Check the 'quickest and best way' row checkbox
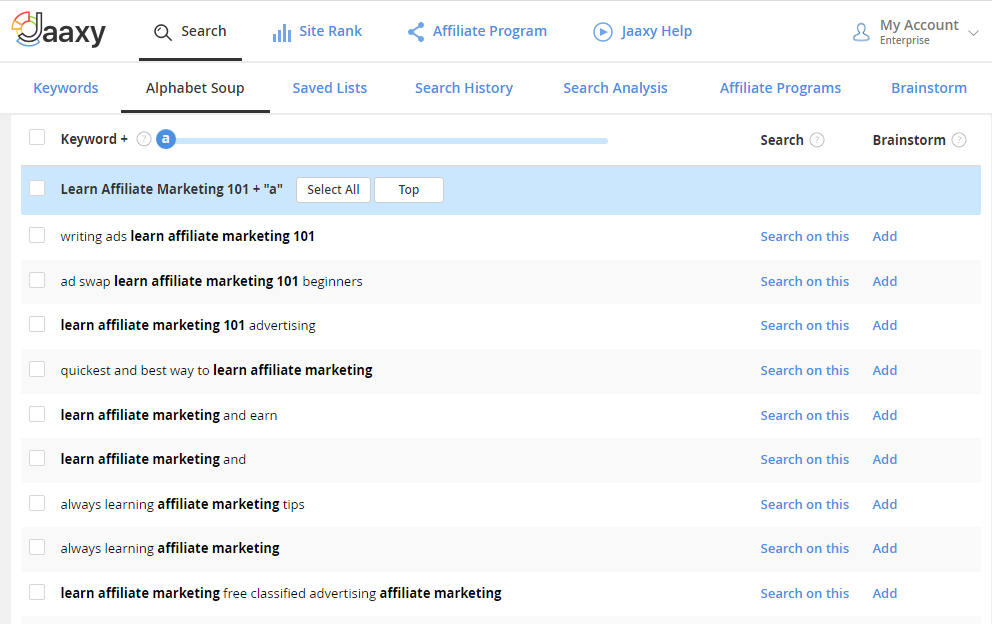992x624 pixels. [37, 370]
